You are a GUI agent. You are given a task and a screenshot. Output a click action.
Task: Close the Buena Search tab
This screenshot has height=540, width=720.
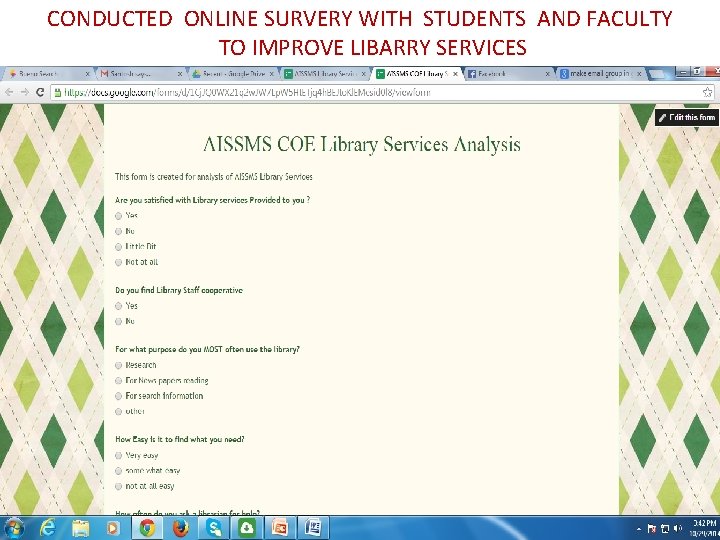click(x=87, y=74)
